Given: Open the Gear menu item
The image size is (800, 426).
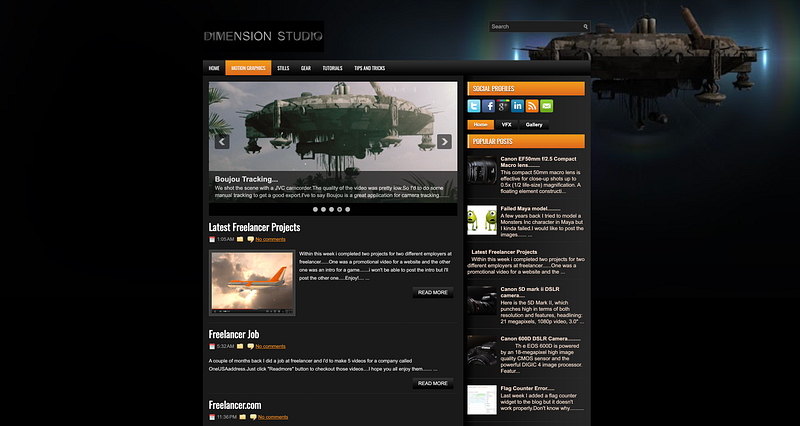Looking at the screenshot, I should click(306, 68).
